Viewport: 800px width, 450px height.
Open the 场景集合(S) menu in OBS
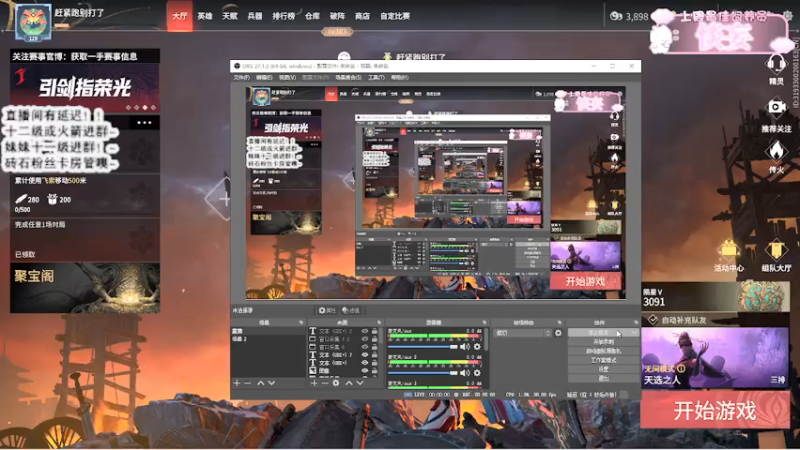348,78
